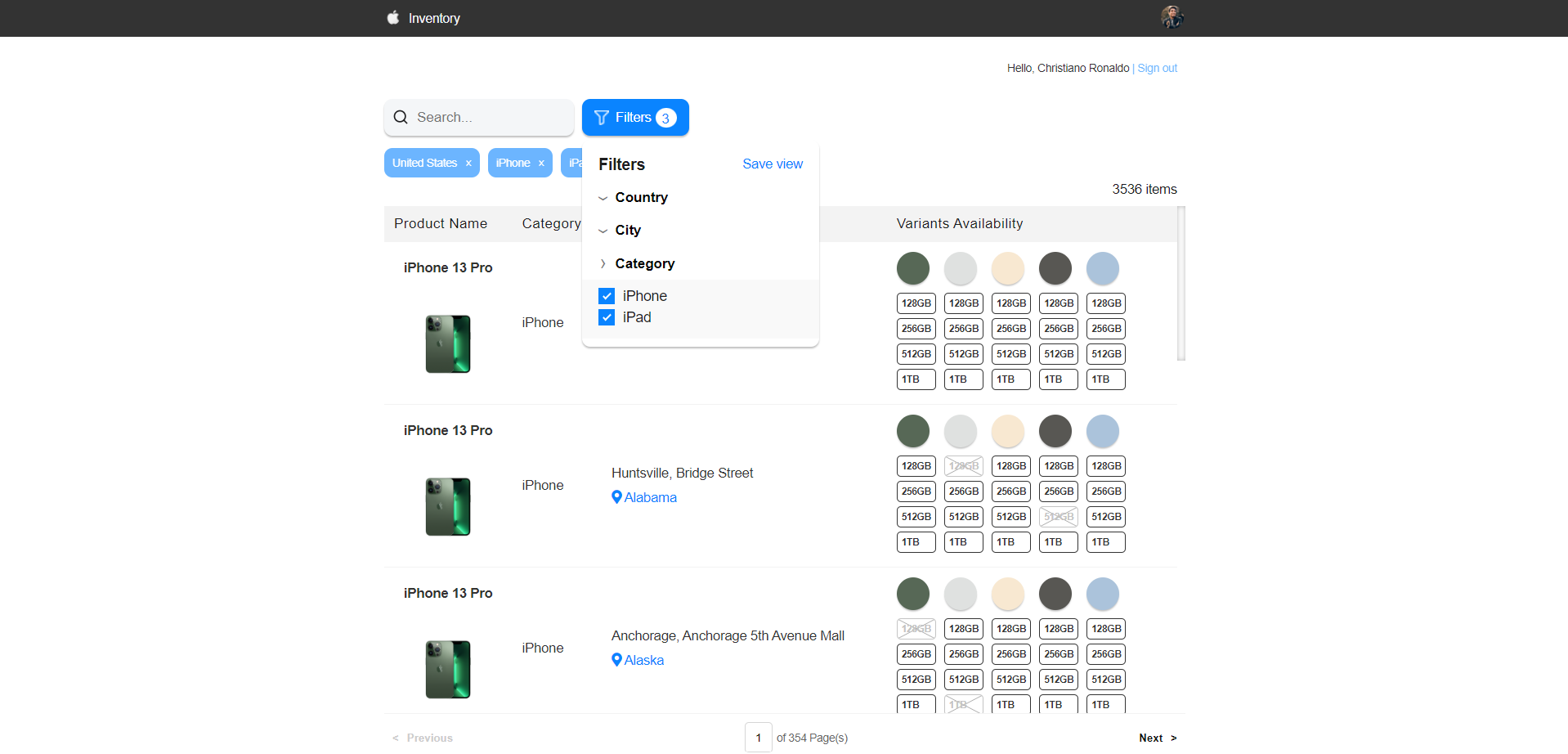Select gold swatch in Anchorage row
The width and height of the screenshot is (1568, 754).
[x=1008, y=594]
